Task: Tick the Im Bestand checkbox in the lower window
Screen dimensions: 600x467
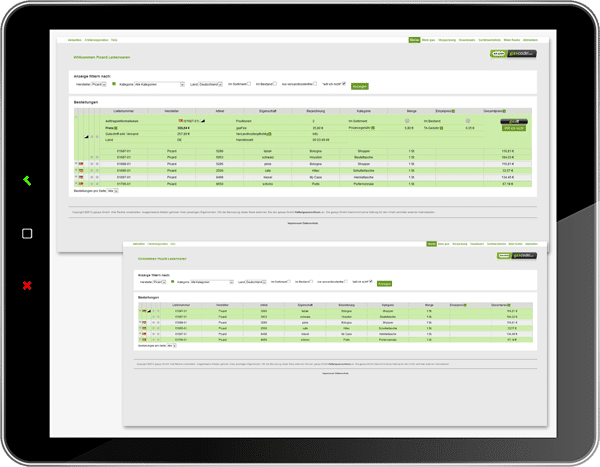Action: tap(311, 281)
